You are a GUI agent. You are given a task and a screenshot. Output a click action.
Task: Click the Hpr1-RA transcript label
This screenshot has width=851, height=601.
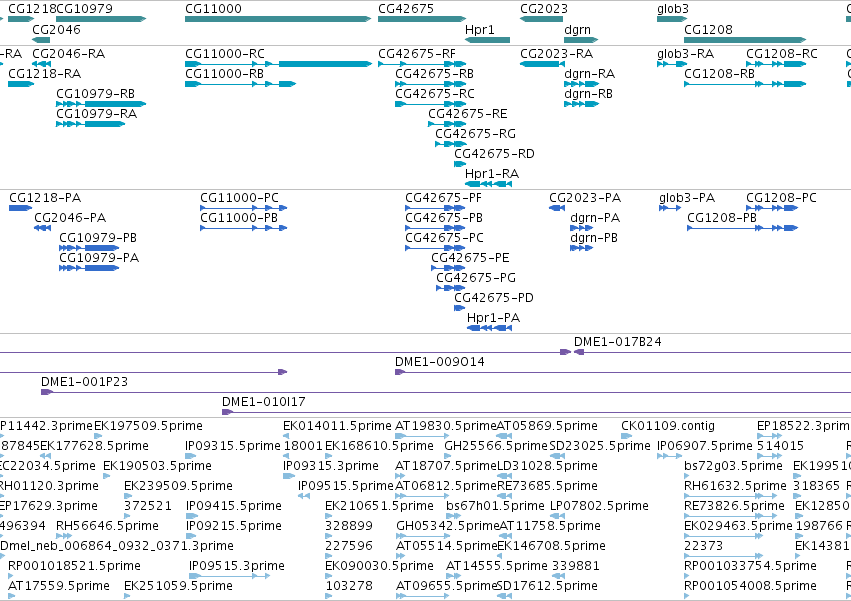pyautogui.click(x=492, y=174)
